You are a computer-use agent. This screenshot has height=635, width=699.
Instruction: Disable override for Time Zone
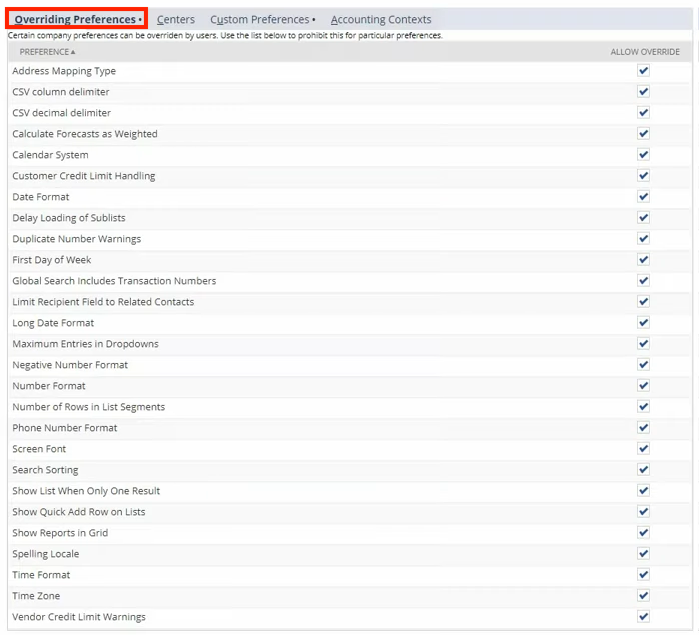(x=643, y=595)
